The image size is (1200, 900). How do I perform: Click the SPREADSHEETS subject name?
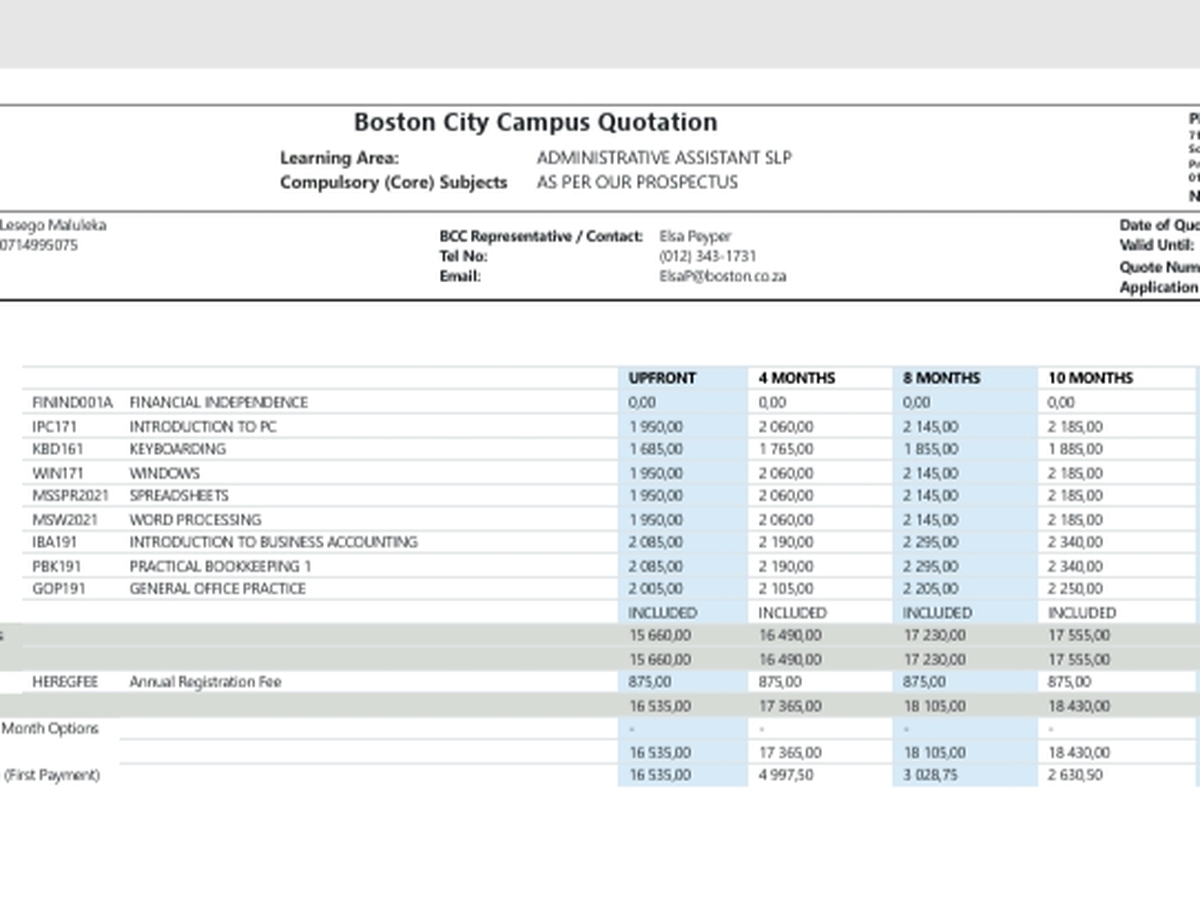tap(179, 495)
